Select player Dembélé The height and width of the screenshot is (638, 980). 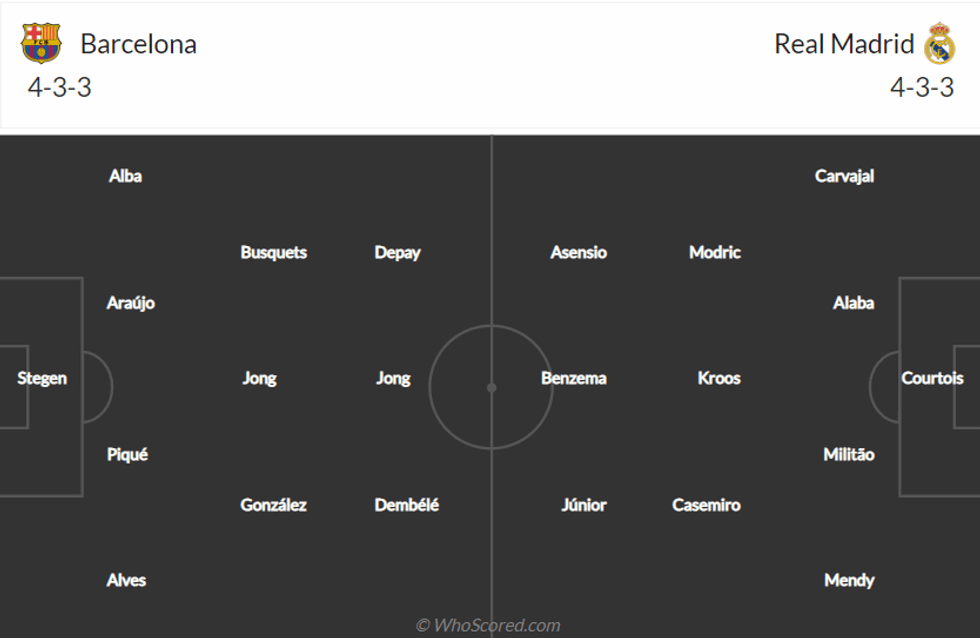[x=407, y=505]
